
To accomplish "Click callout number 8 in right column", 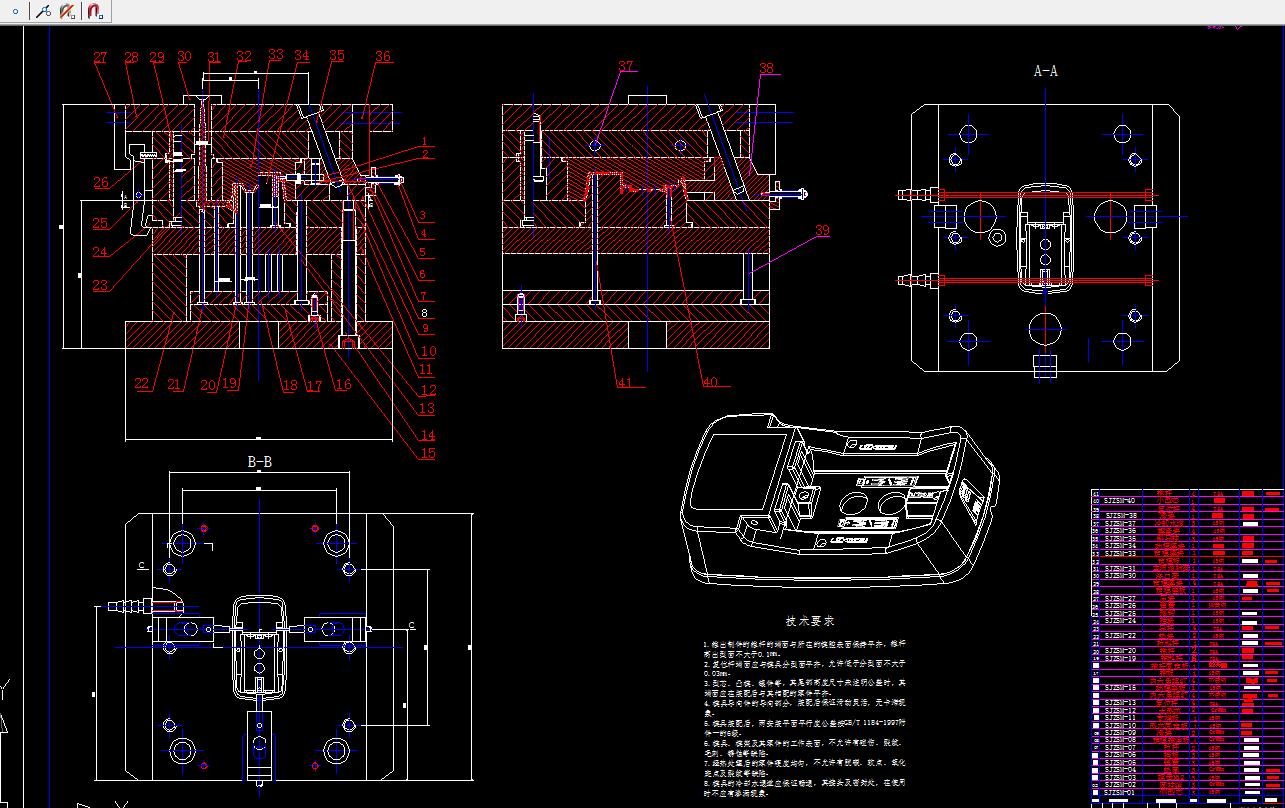I will (423, 313).
